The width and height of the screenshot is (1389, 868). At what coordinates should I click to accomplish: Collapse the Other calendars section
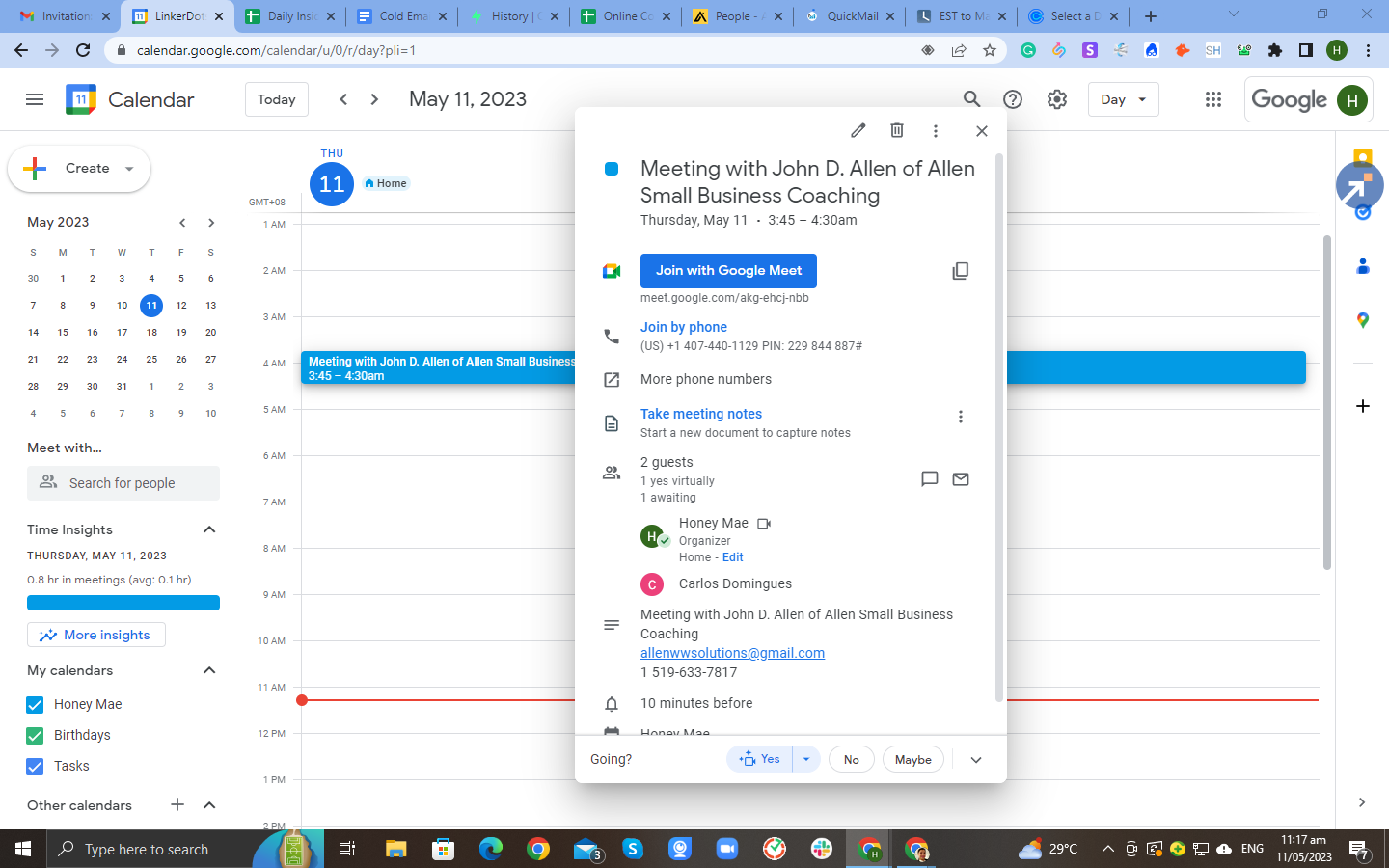(x=209, y=805)
